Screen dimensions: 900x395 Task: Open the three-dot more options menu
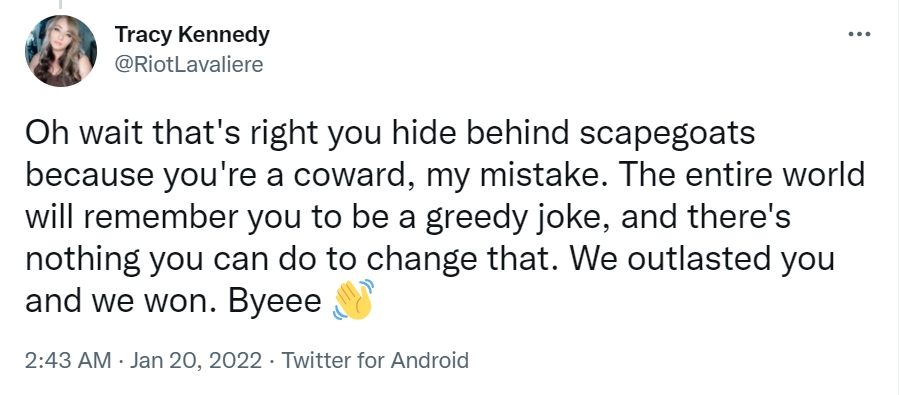[x=859, y=35]
